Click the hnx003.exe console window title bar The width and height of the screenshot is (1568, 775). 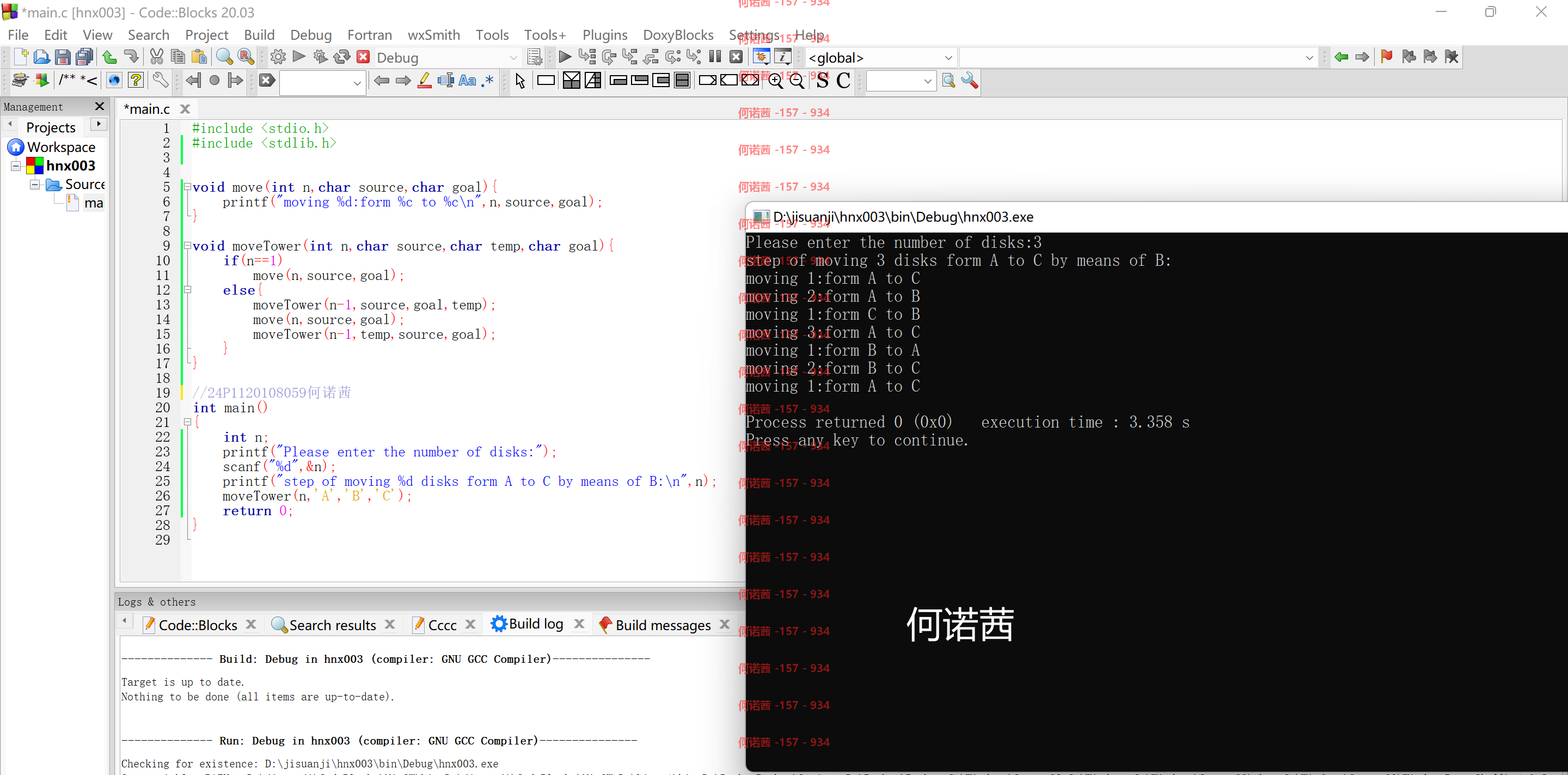[1156, 217]
